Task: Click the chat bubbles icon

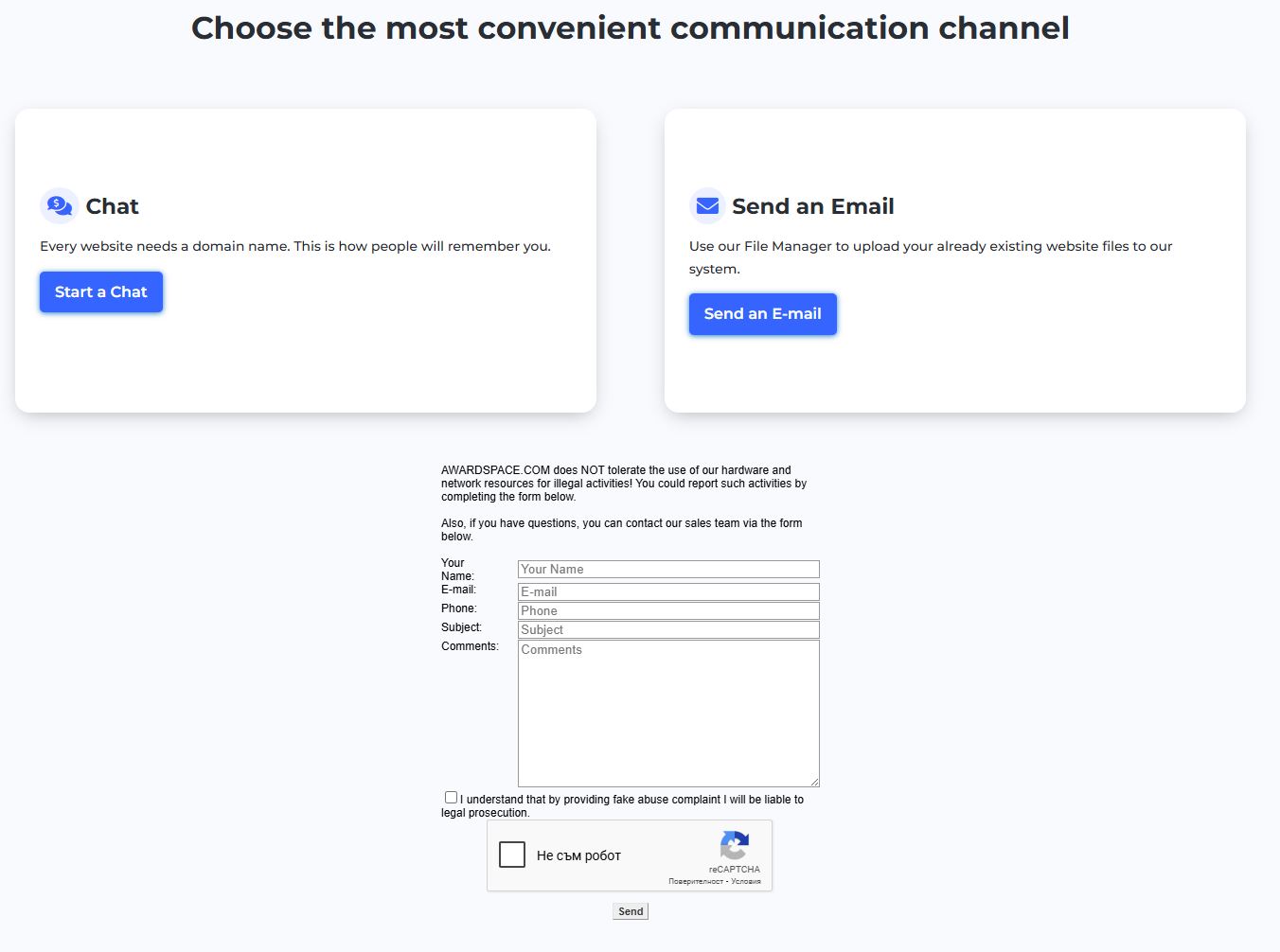Action: pos(59,205)
